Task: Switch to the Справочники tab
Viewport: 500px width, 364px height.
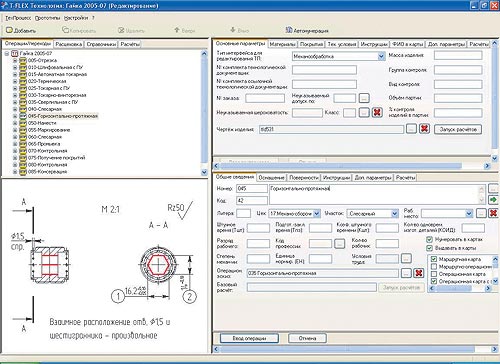Action: [x=101, y=44]
